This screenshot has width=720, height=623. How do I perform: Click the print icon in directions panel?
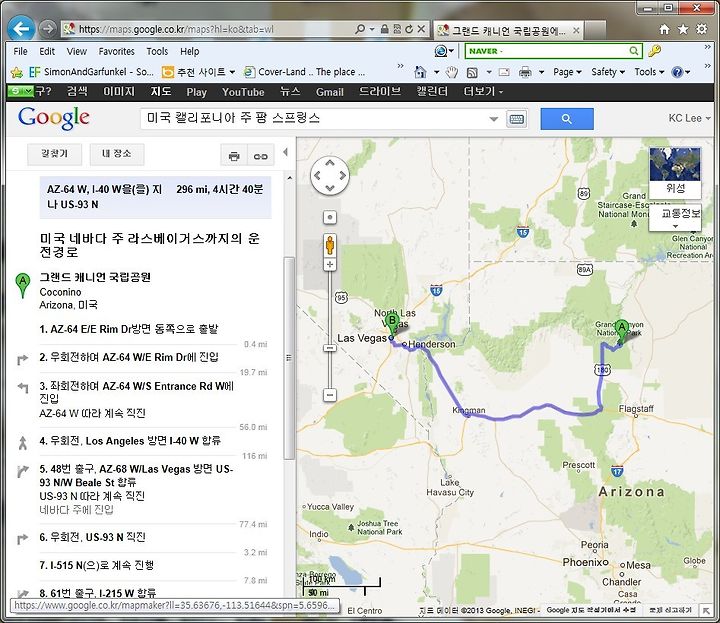pos(234,156)
